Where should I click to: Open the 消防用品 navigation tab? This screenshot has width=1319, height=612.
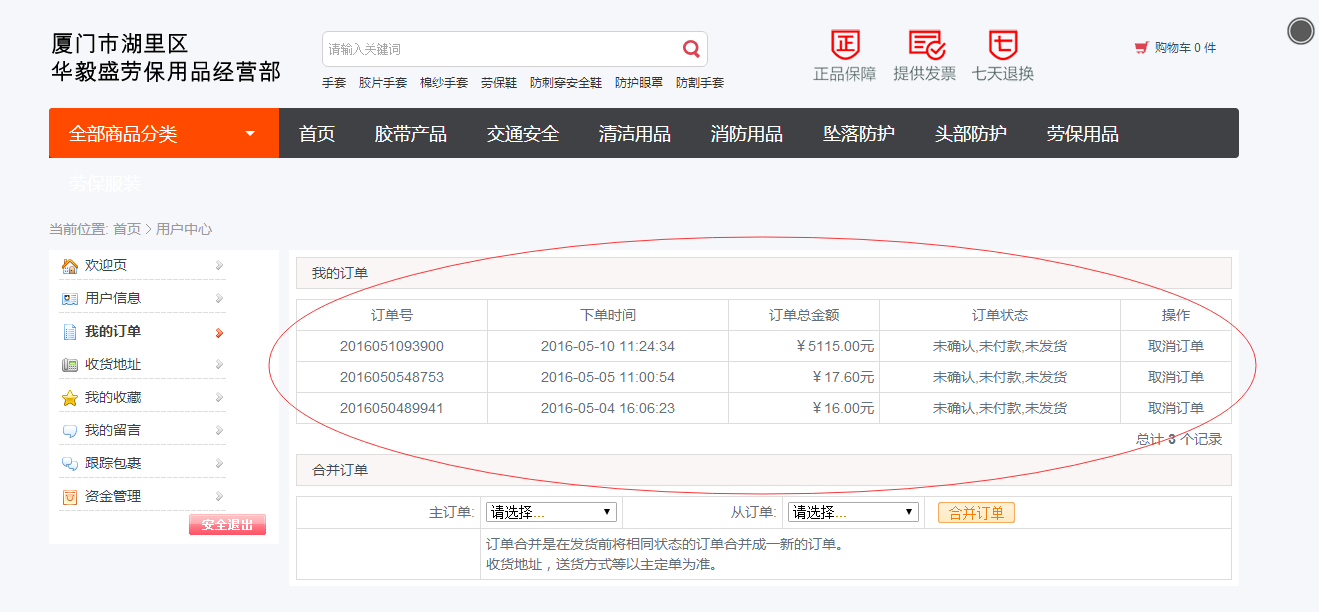coord(746,134)
